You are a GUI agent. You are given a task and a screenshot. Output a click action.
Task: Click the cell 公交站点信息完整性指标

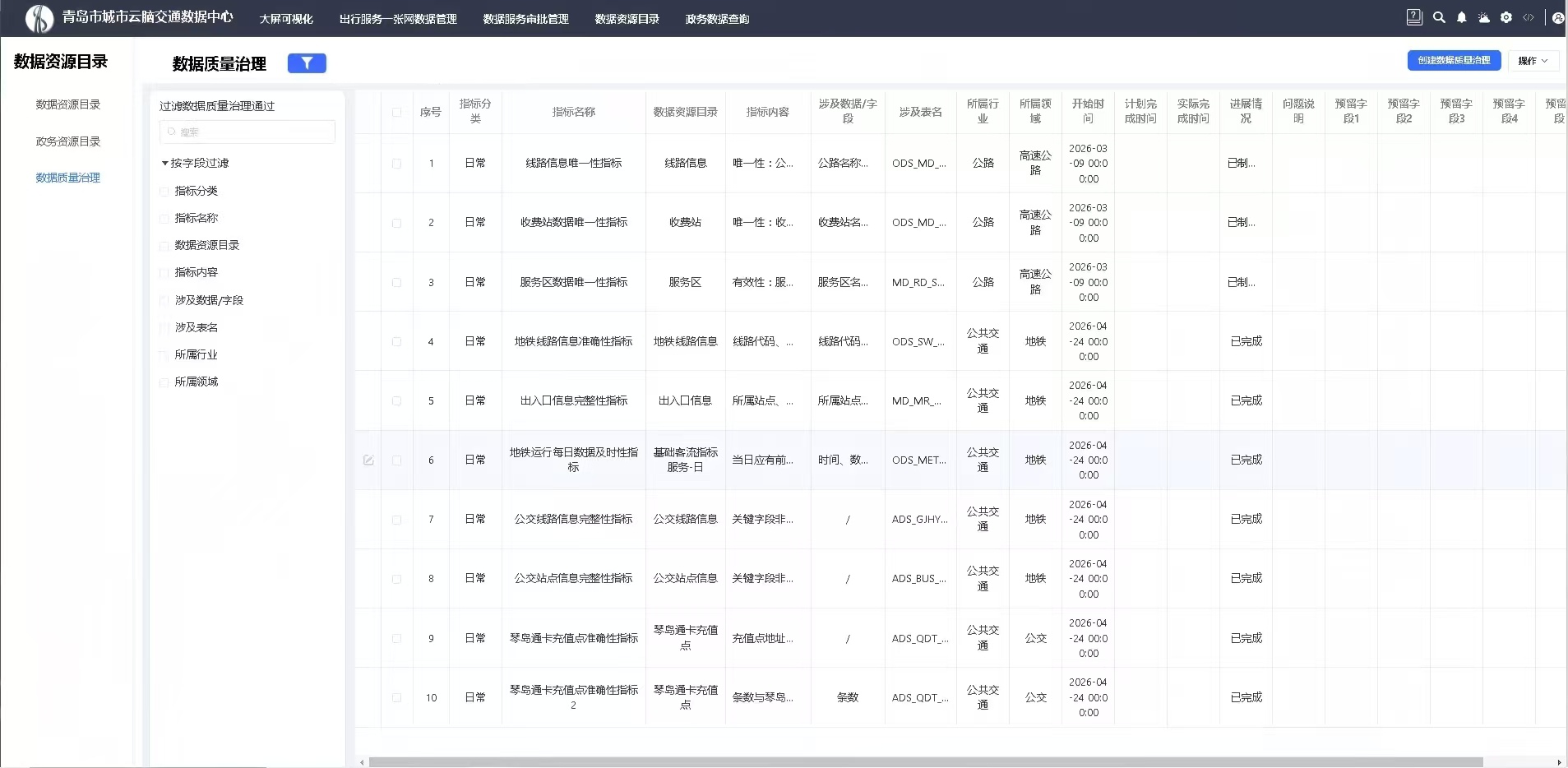(x=574, y=578)
